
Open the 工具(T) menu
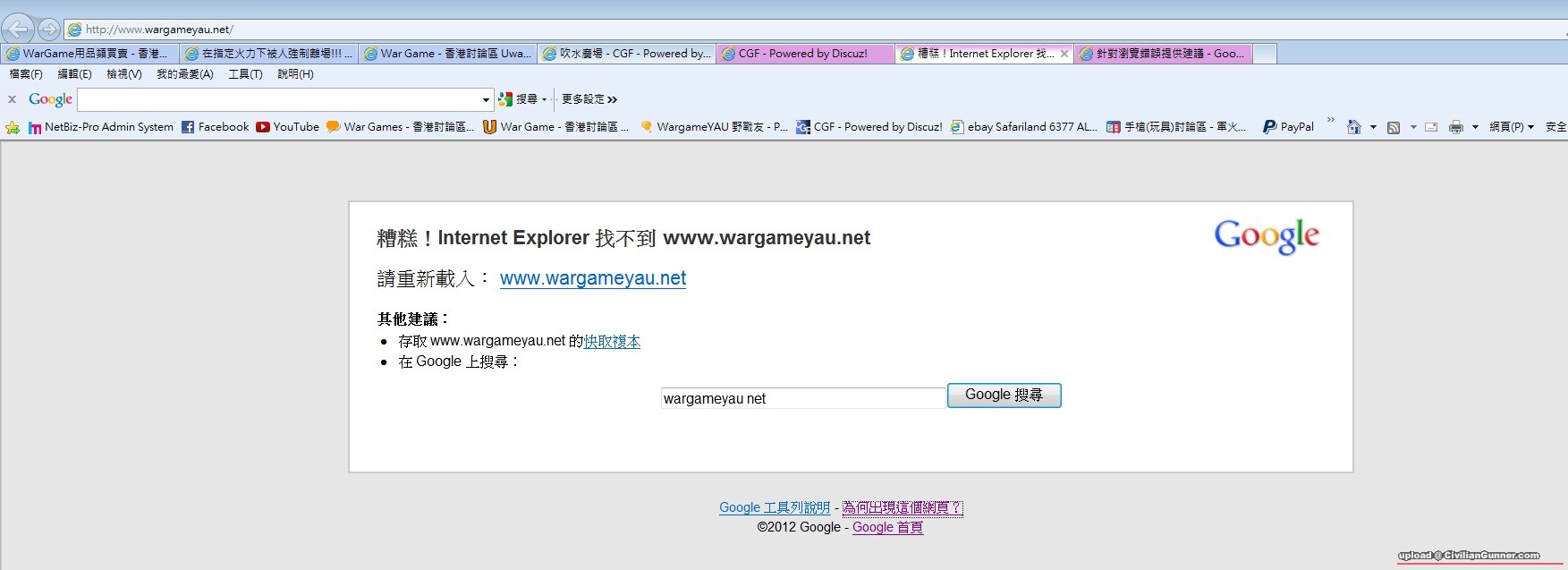pyautogui.click(x=245, y=74)
